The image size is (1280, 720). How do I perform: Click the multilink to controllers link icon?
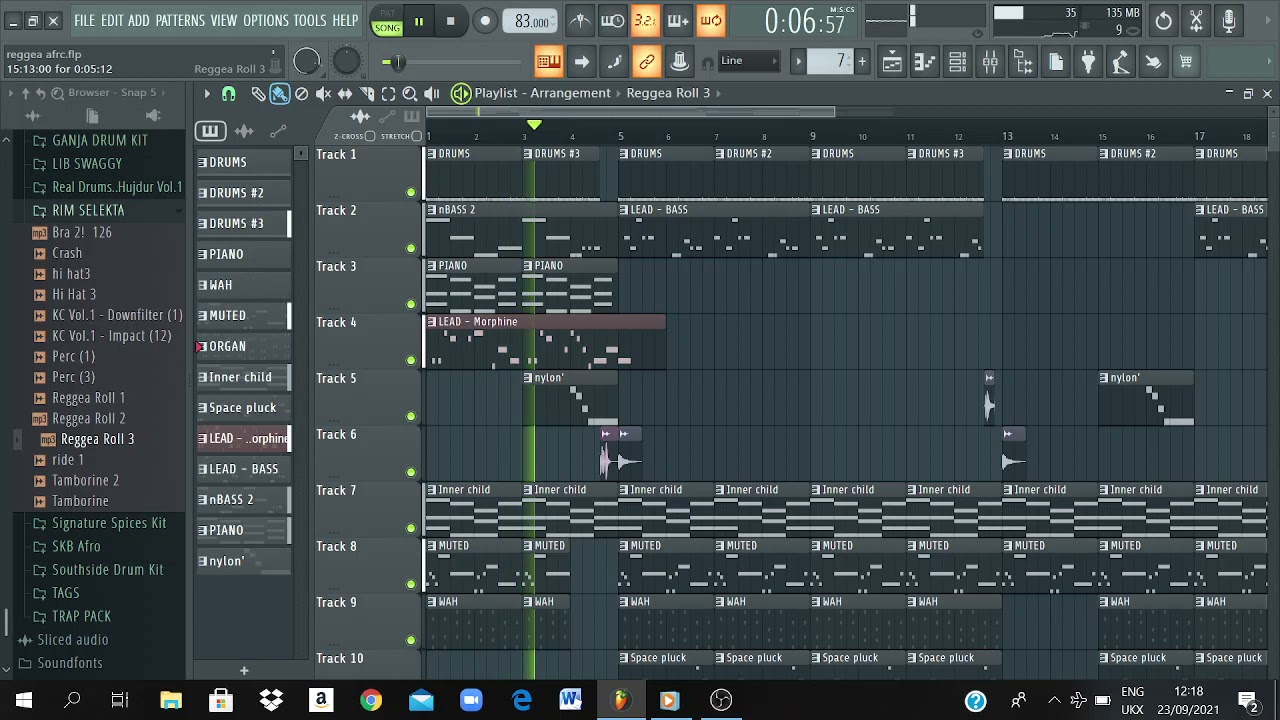(647, 62)
